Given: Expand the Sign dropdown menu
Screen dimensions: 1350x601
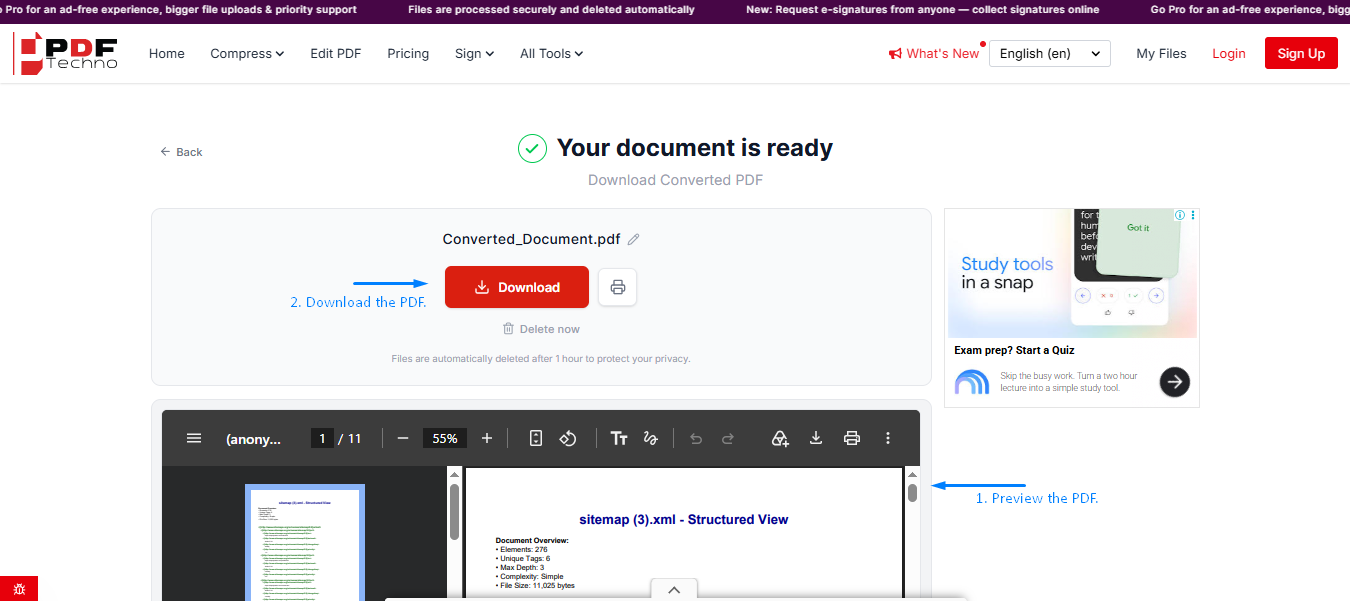Looking at the screenshot, I should [x=474, y=54].
